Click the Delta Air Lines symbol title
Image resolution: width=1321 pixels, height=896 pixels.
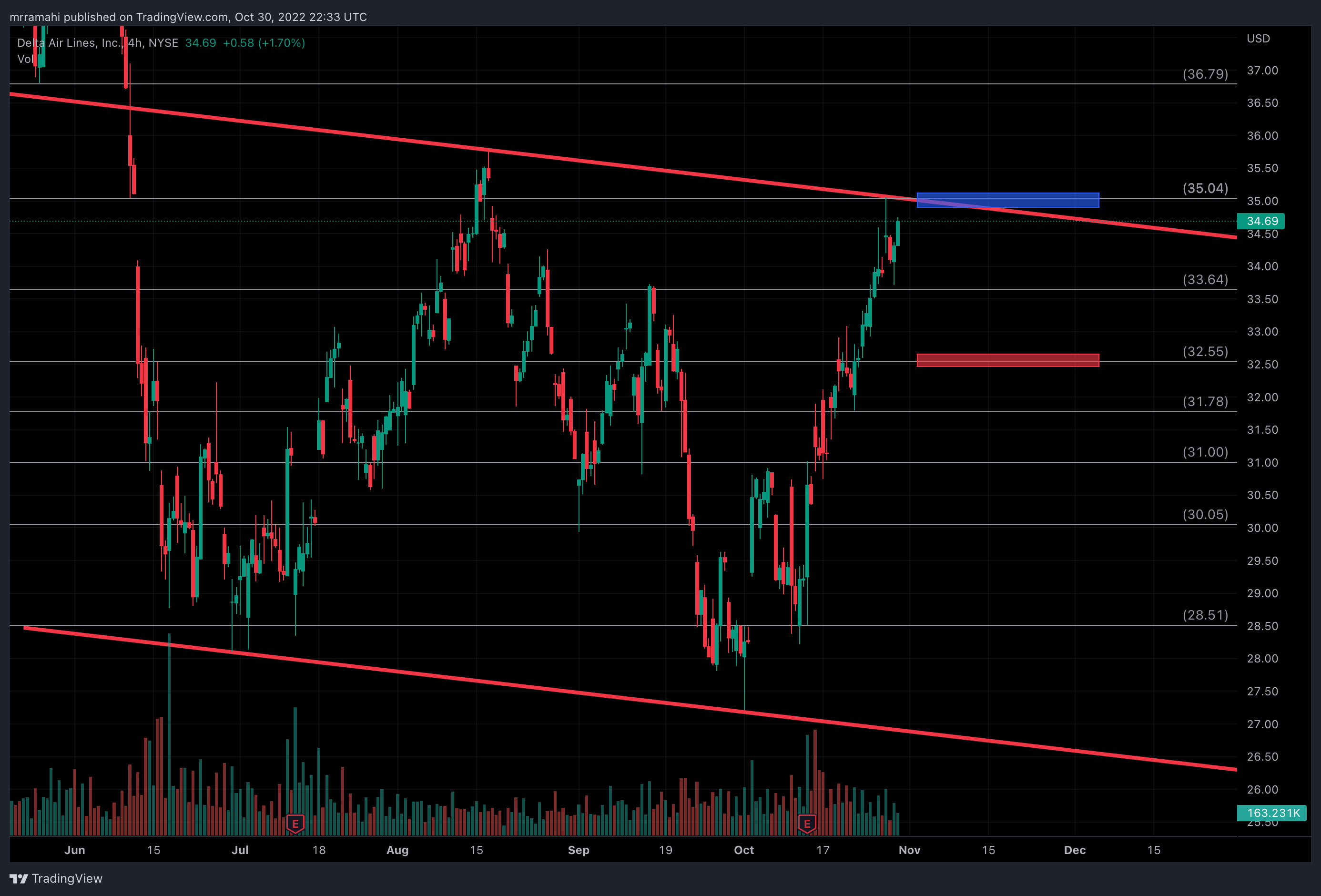(68, 42)
